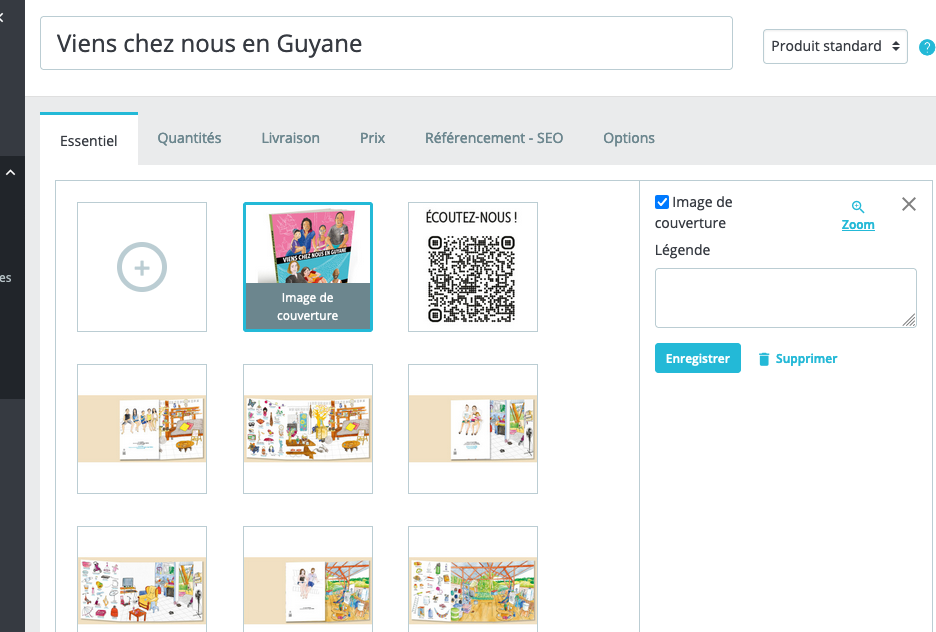Open the Livraison tab
This screenshot has height=632, width=936.
click(x=290, y=138)
